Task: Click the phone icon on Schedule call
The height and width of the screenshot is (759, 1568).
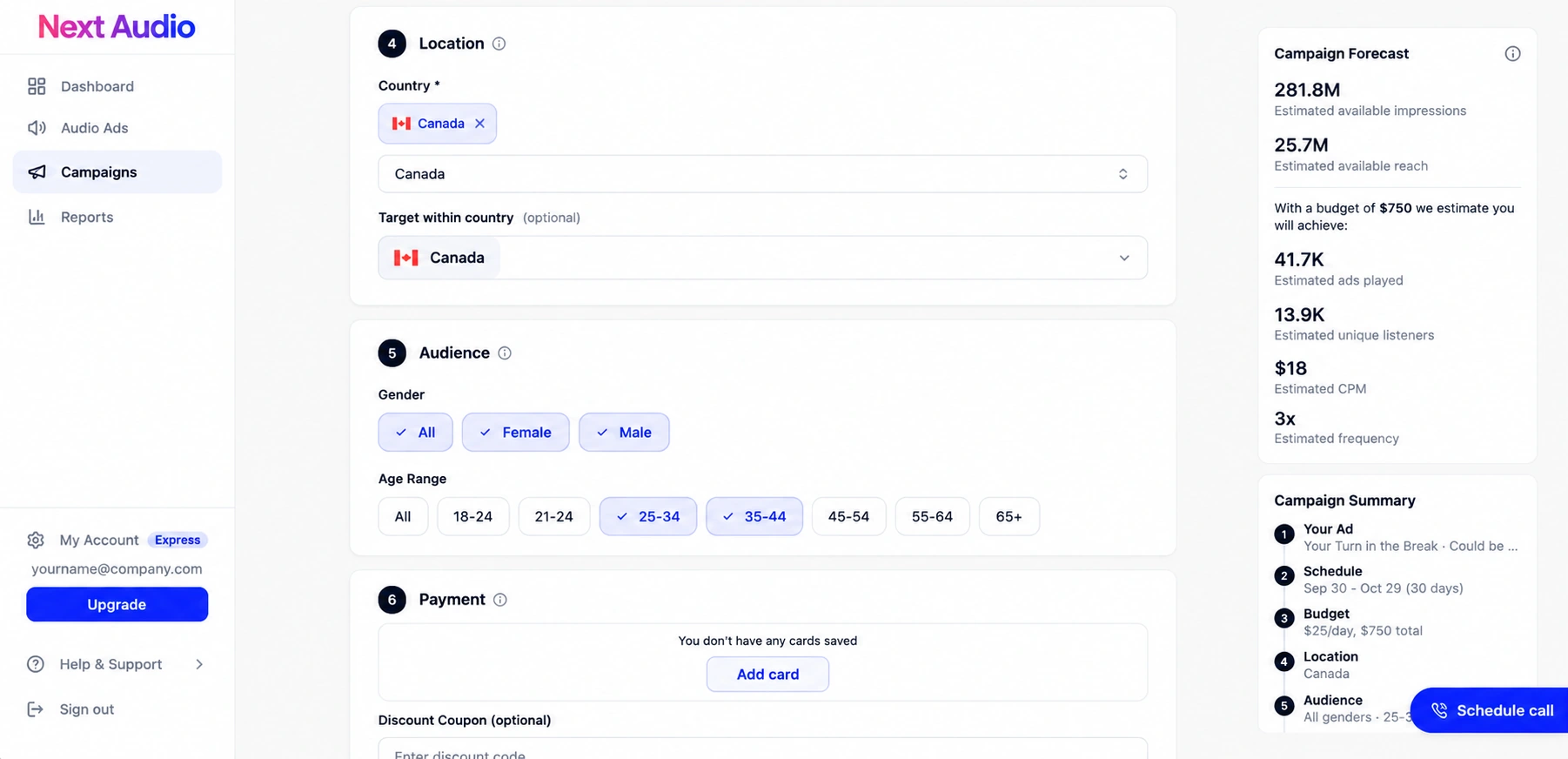Action: 1439,710
